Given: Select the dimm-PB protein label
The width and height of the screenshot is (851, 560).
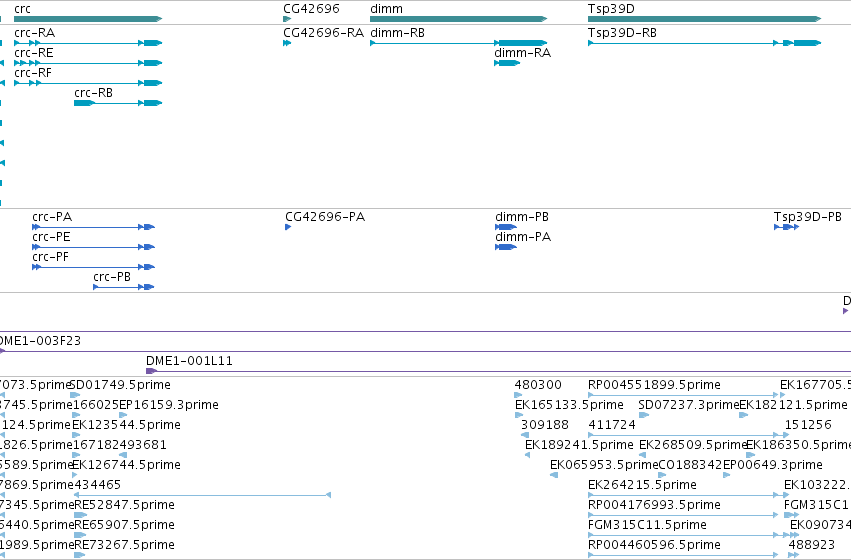Looking at the screenshot, I should (522, 217).
